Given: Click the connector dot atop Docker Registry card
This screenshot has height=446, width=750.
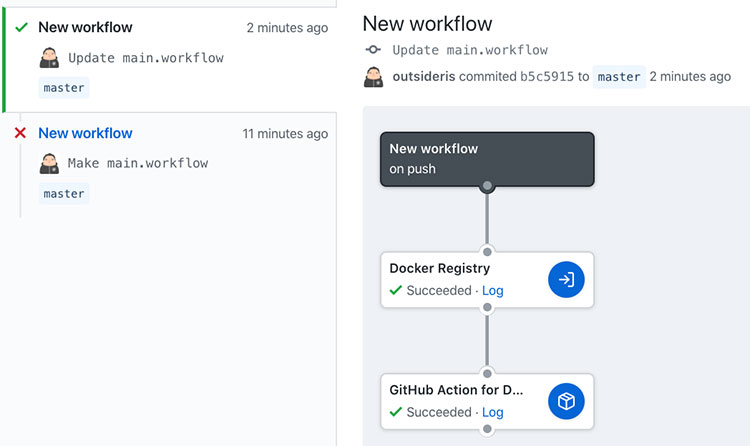Looking at the screenshot, I should pos(487,252).
